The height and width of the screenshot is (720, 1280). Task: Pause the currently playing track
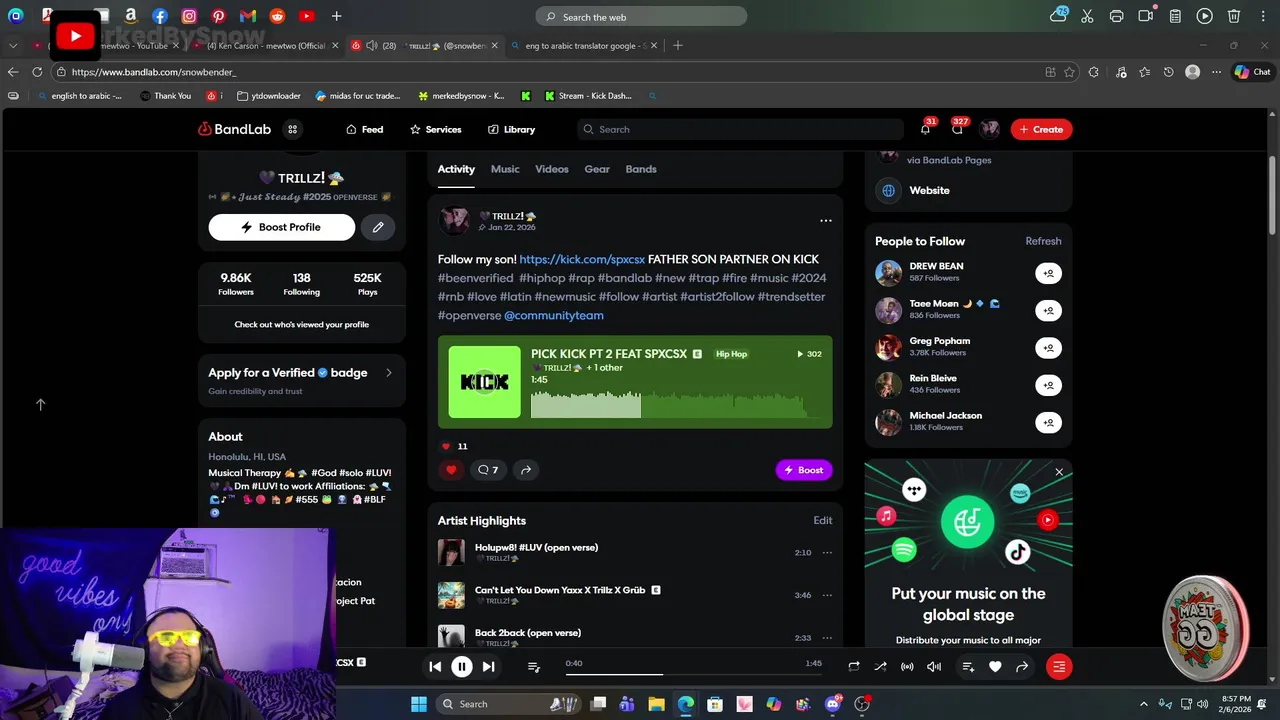point(462,667)
